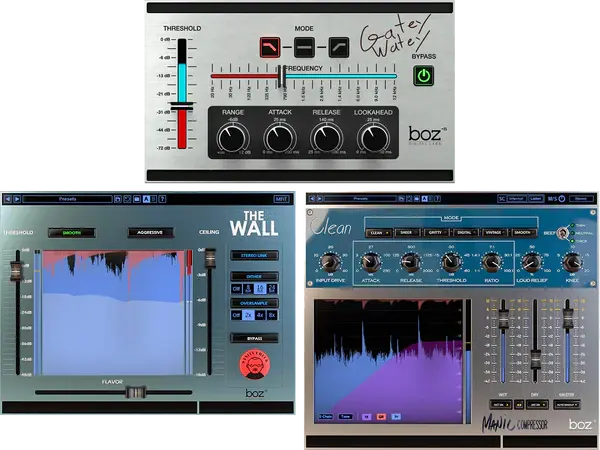600x450 pixels.
Task: Toggle the green Bypass power button
Action: 424,75
